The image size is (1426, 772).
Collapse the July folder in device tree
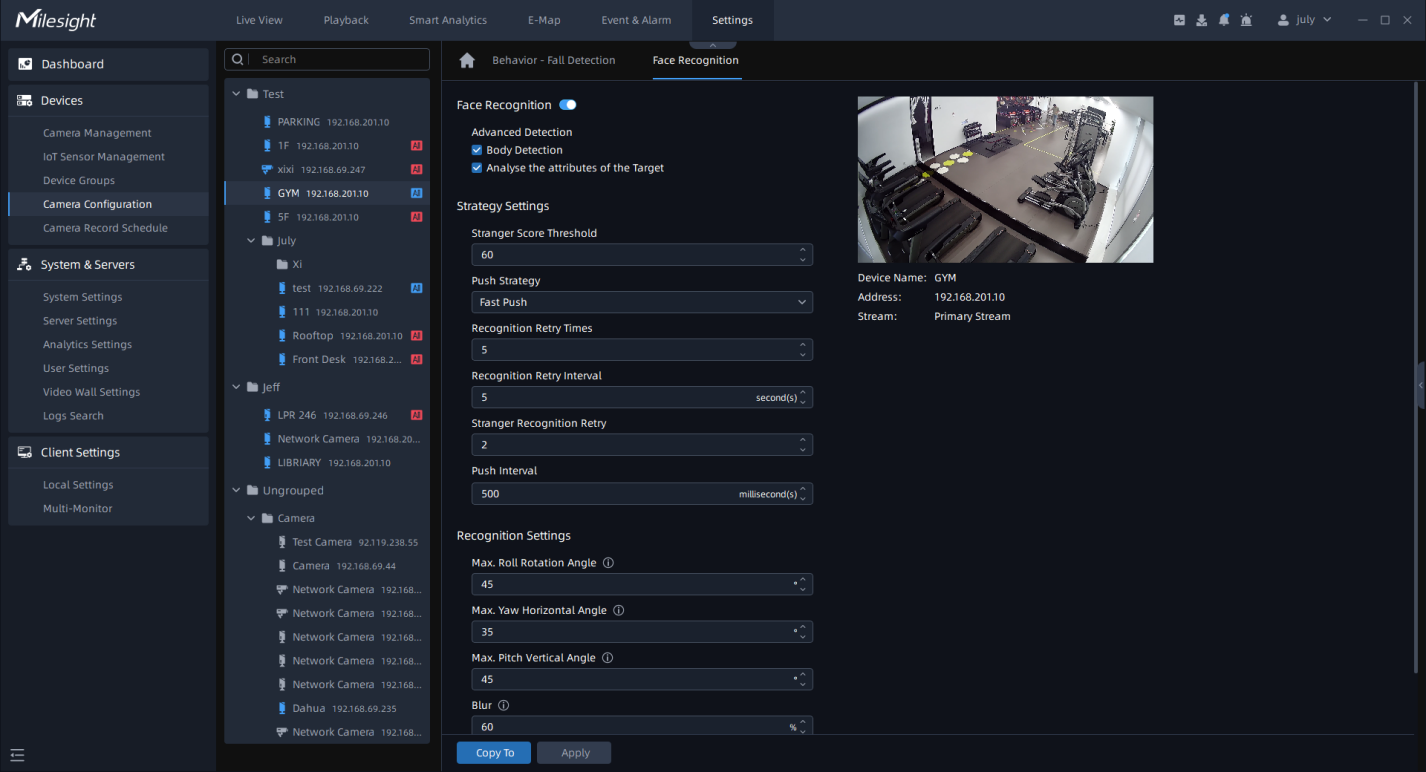[x=251, y=241]
